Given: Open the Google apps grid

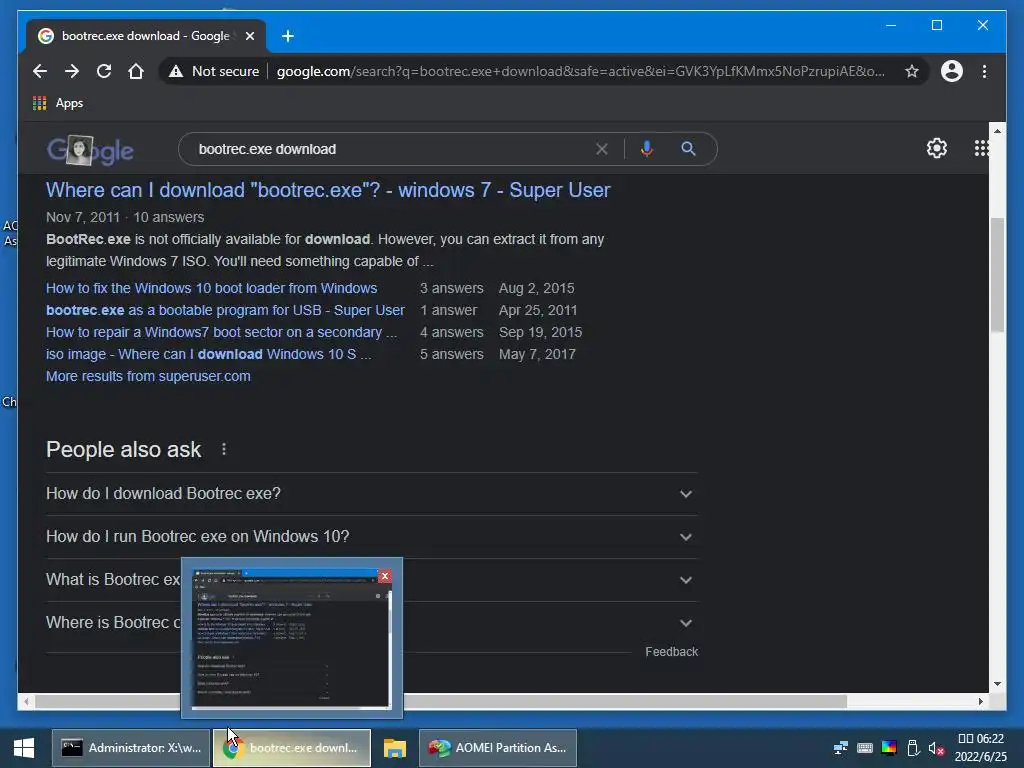Looking at the screenshot, I should click(981, 148).
